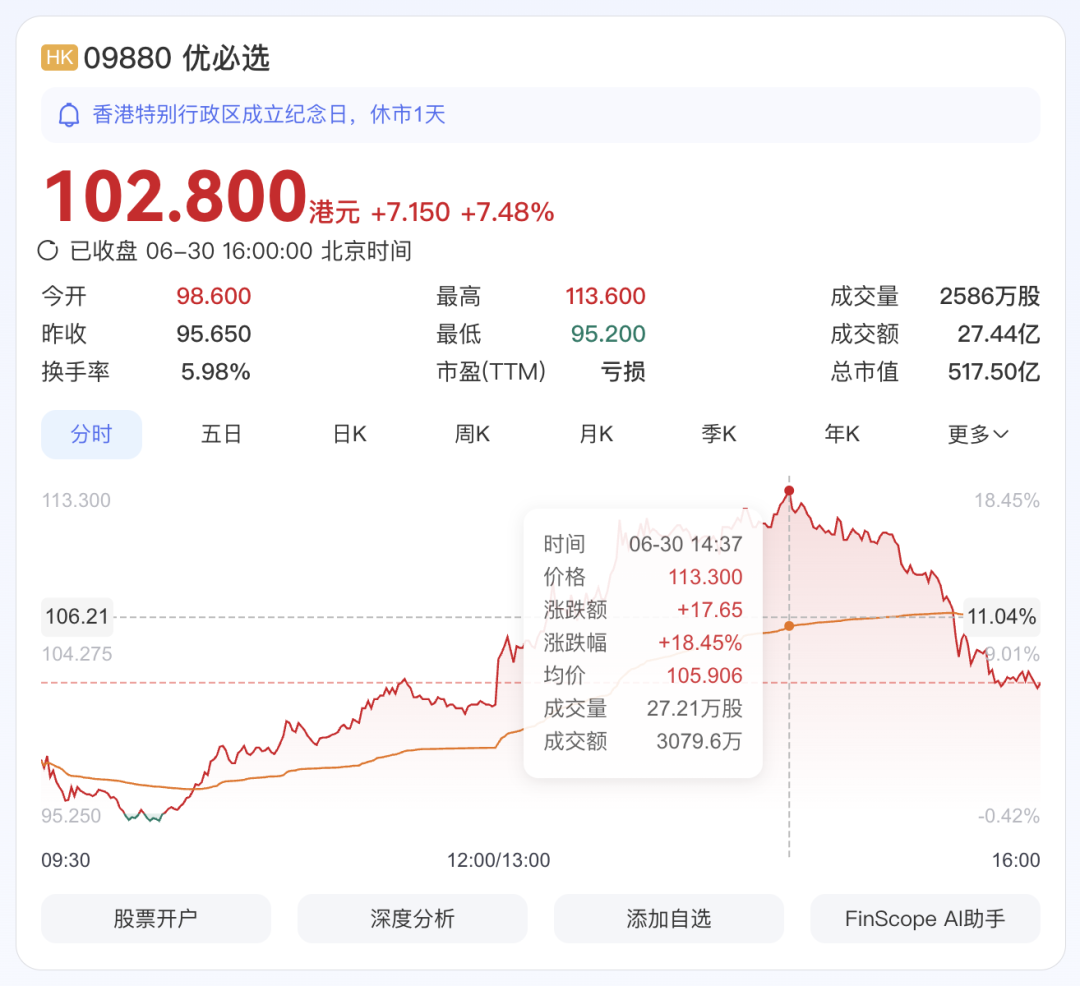Expand the 更多 chart period dropdown
The height and width of the screenshot is (986, 1080).
[978, 434]
